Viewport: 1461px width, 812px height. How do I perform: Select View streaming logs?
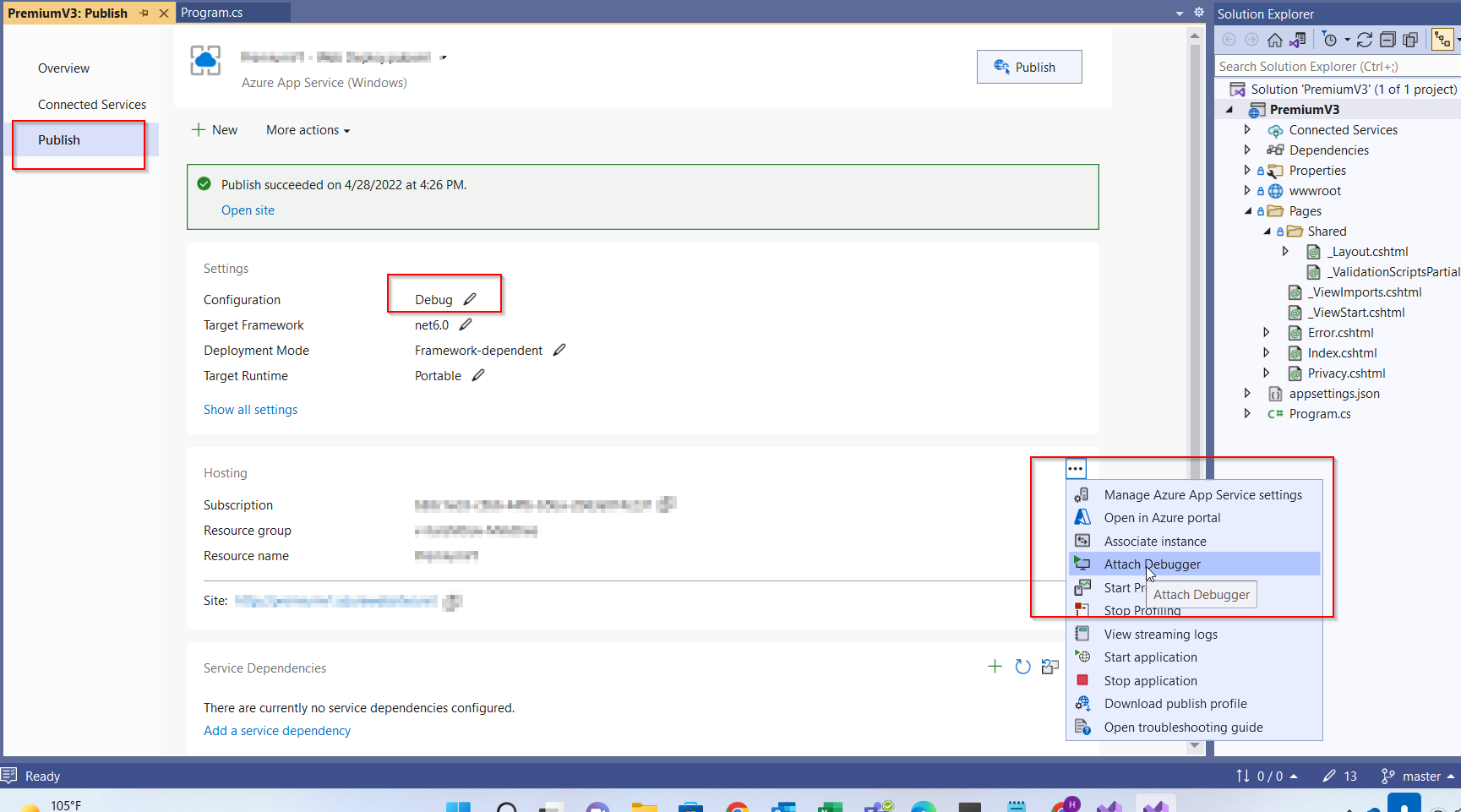coord(1194,634)
